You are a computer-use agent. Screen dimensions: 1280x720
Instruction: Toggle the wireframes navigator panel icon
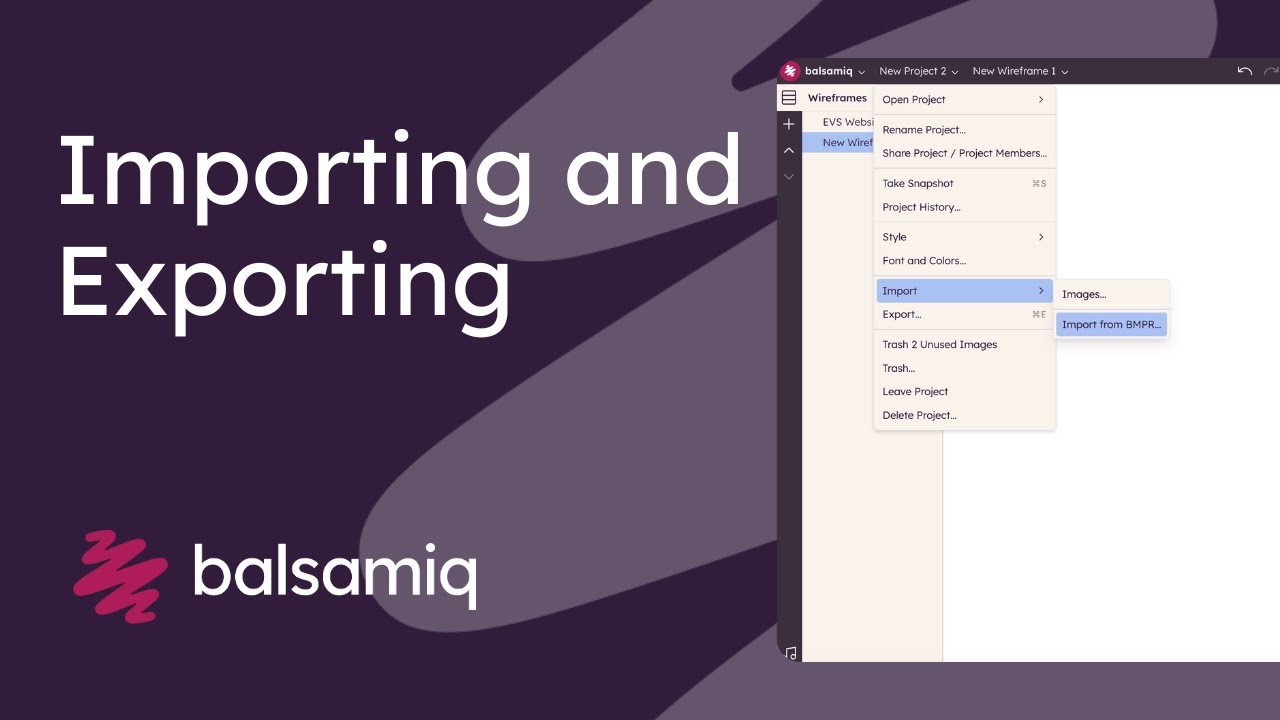point(789,98)
